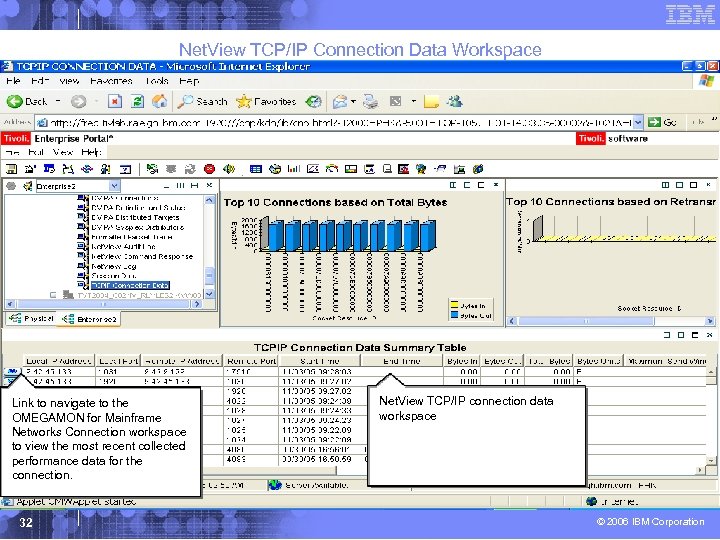This screenshot has height=540, width=720.
Task: Click the browser address URL field
Action: pyautogui.click(x=340, y=123)
